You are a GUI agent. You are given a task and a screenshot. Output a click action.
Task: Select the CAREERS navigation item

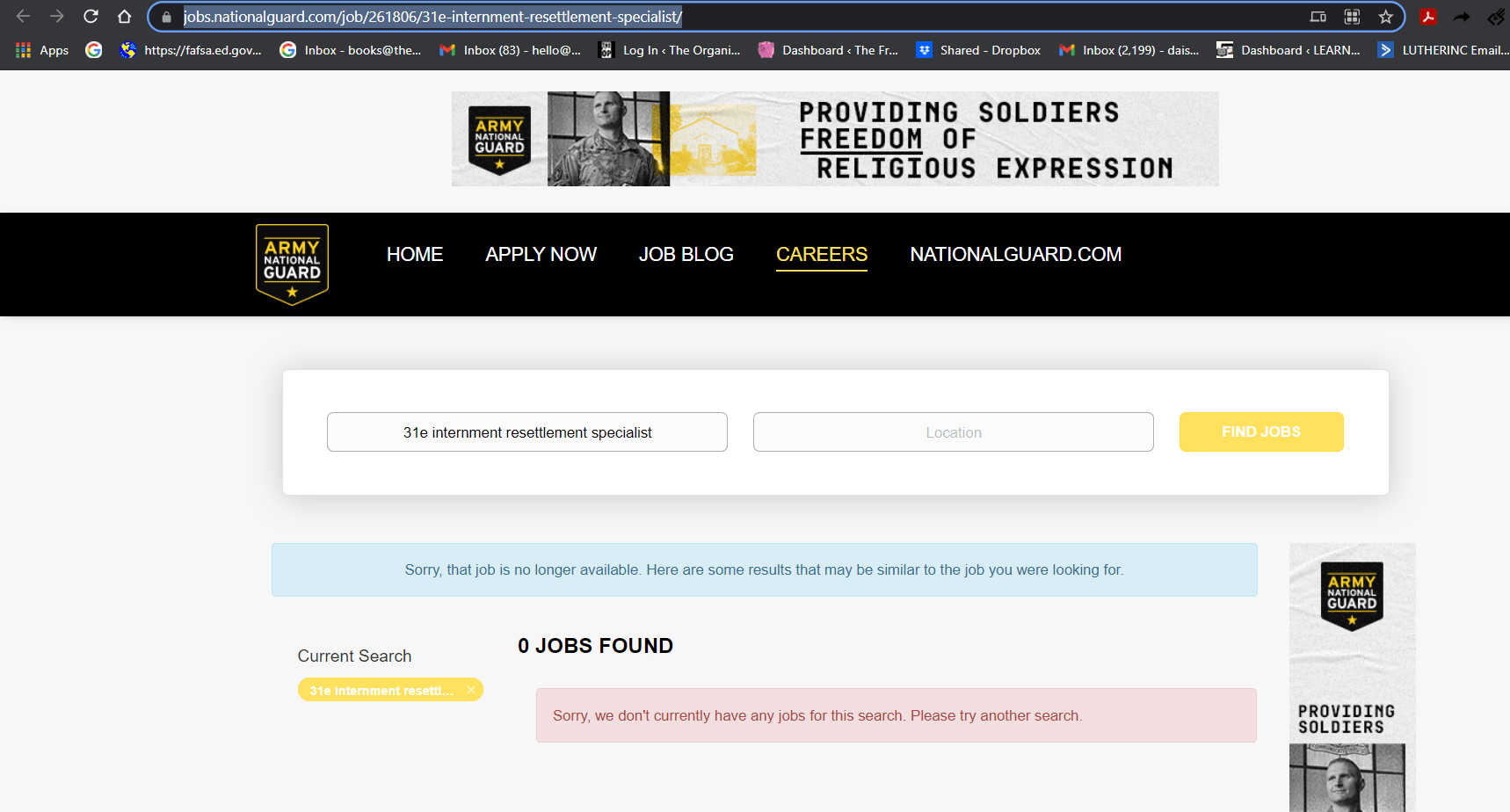click(821, 255)
